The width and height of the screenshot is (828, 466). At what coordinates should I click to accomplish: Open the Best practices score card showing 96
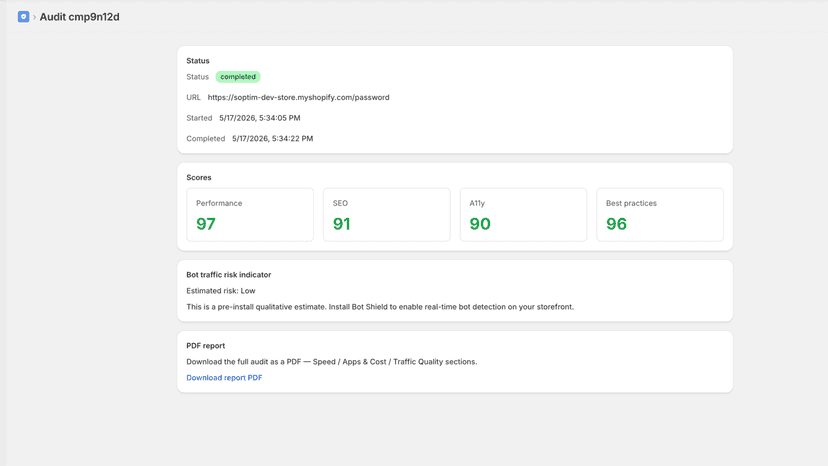tap(660, 215)
